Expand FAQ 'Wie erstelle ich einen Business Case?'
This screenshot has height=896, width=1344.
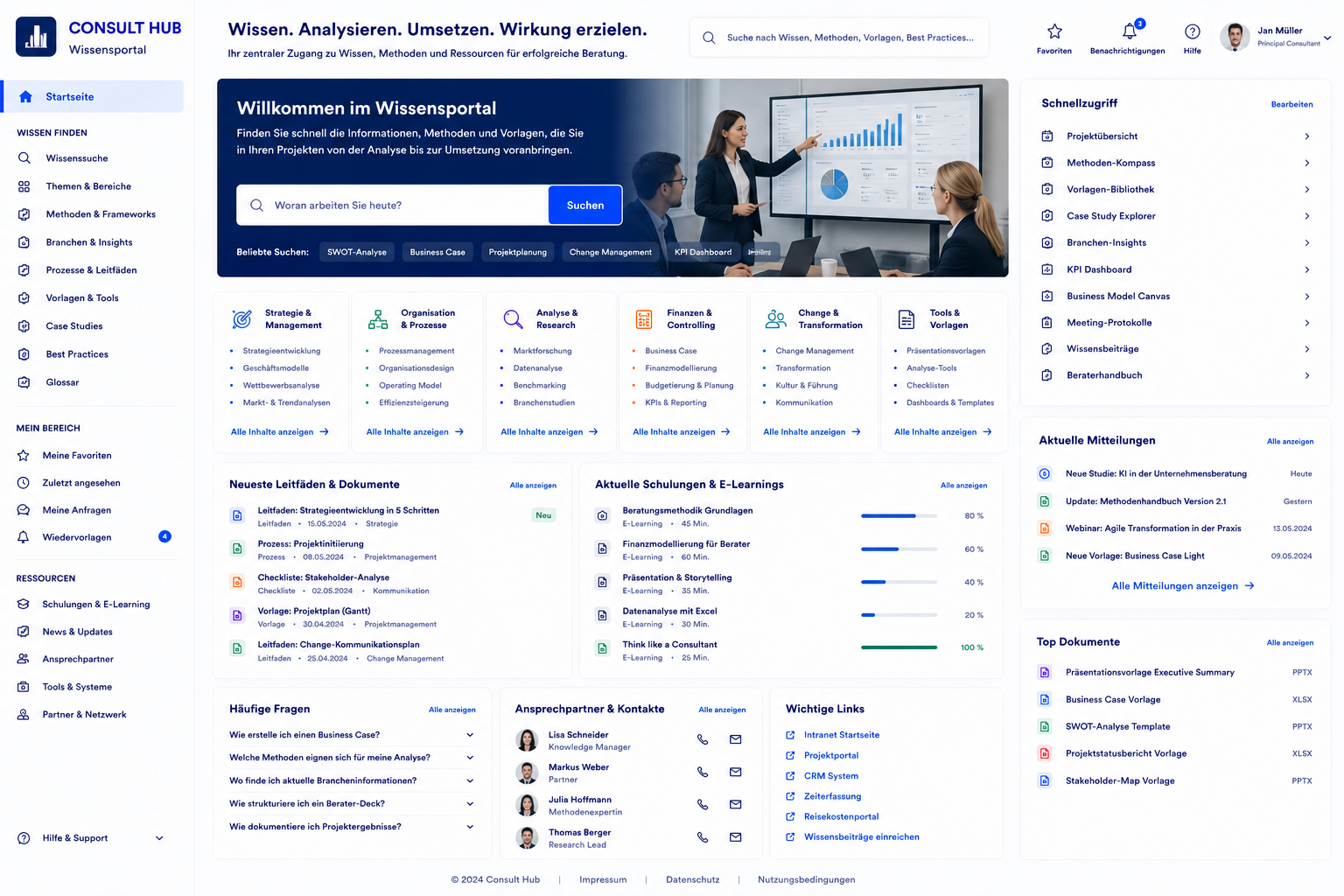[x=470, y=735]
